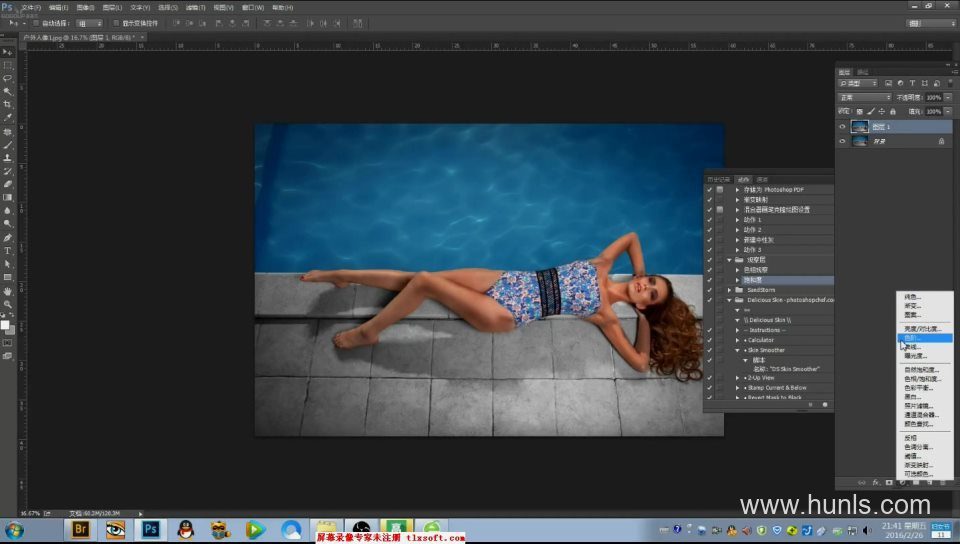
Task: Select the Hand tool
Action: [7, 291]
